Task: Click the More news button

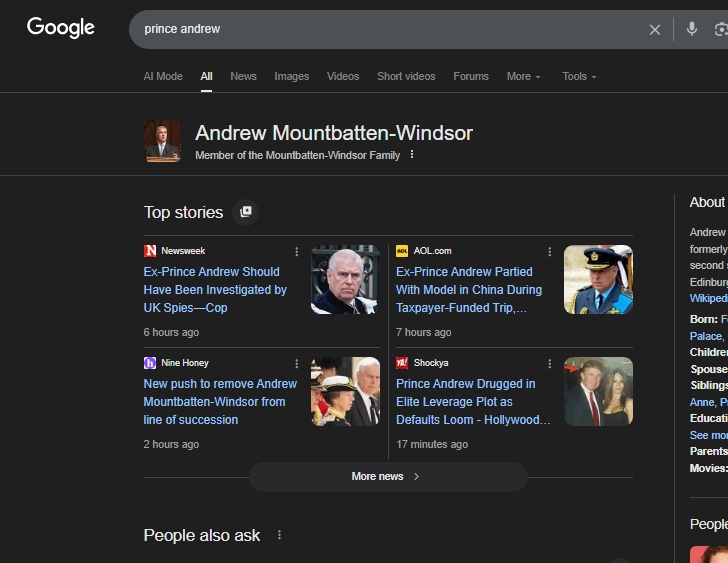Action: [x=387, y=476]
